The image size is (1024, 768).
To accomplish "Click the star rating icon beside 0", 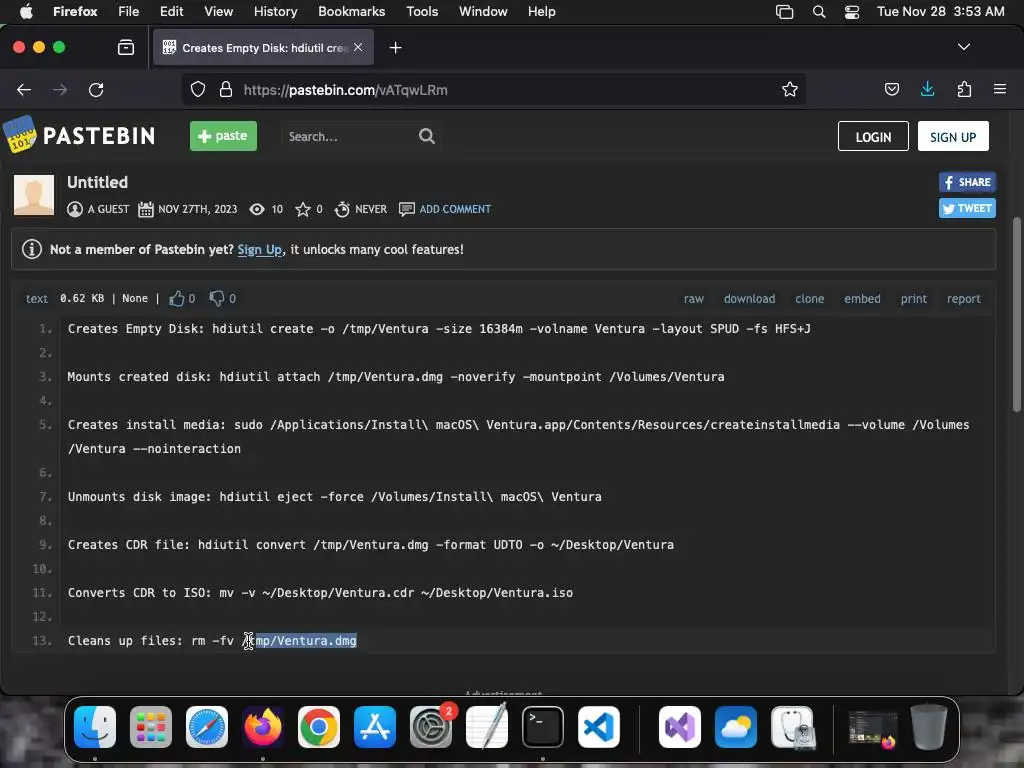I will coord(302,209).
